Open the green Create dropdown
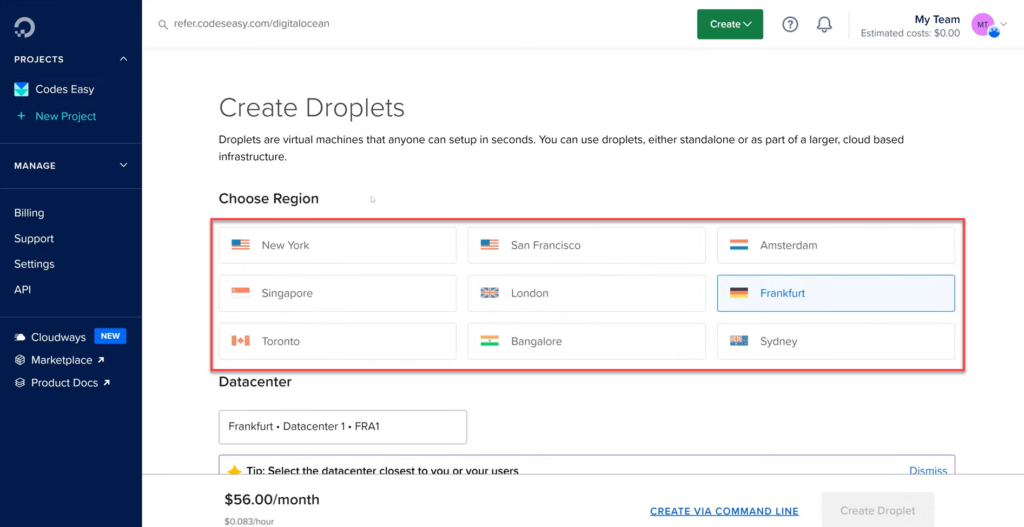Viewport: 1024px width, 527px height. point(730,24)
